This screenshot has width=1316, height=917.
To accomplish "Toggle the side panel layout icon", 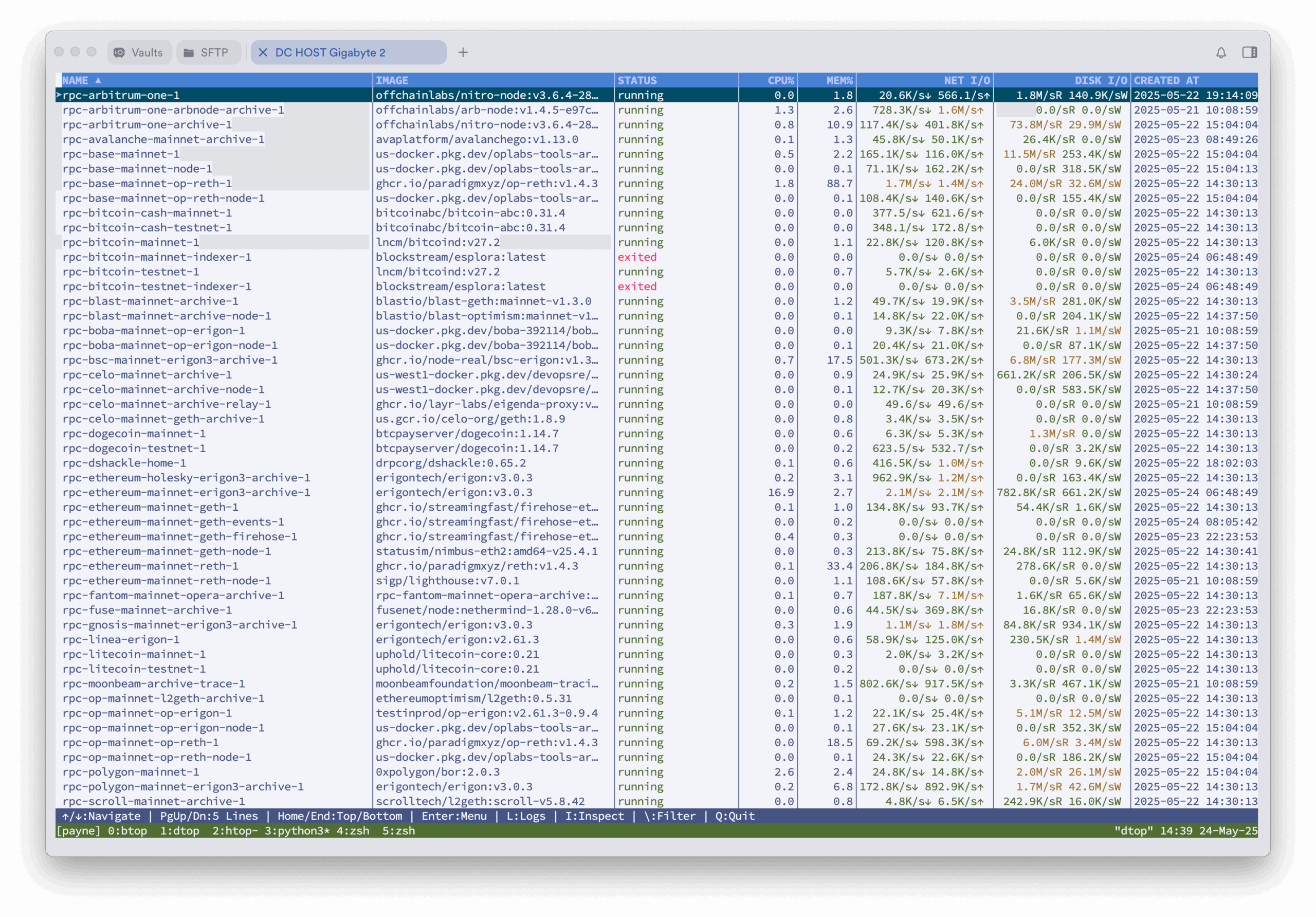I will point(1251,52).
